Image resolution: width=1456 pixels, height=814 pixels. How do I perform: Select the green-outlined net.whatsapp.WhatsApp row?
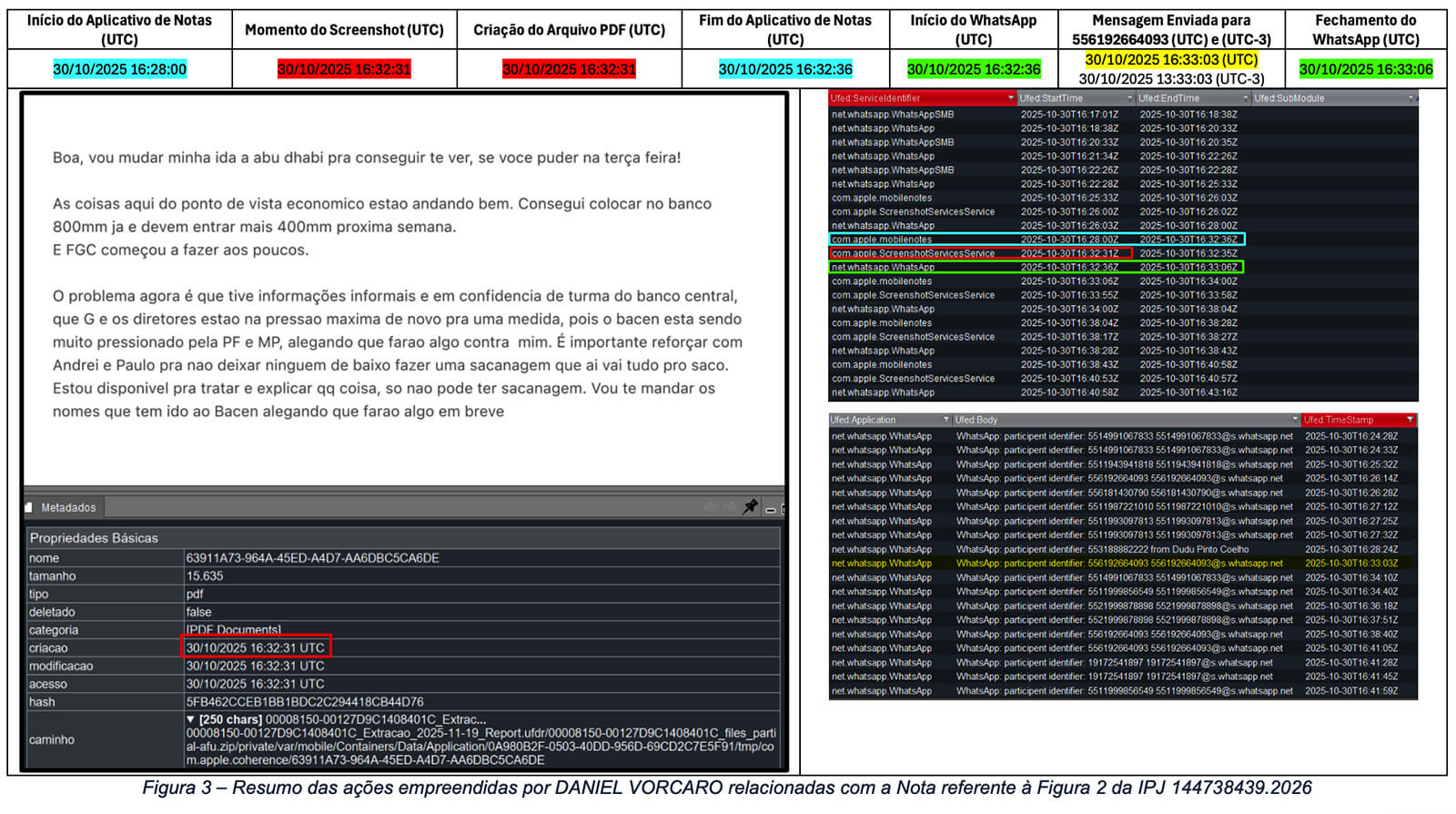tap(1036, 267)
